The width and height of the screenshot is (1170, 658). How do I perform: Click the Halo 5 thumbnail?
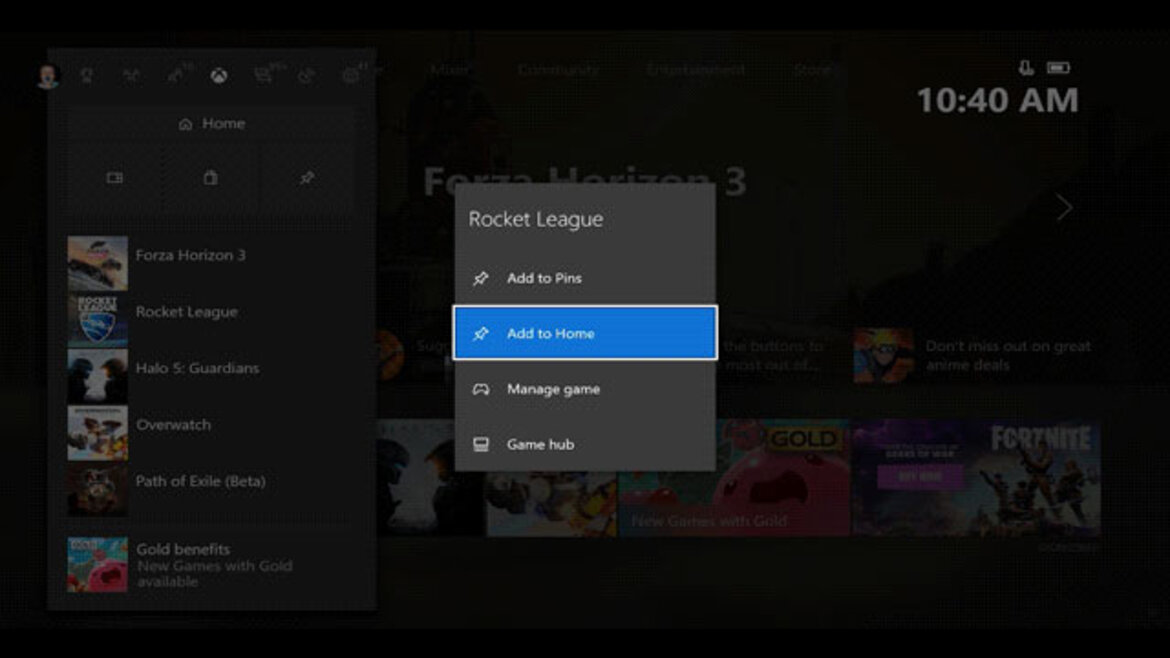pos(97,376)
